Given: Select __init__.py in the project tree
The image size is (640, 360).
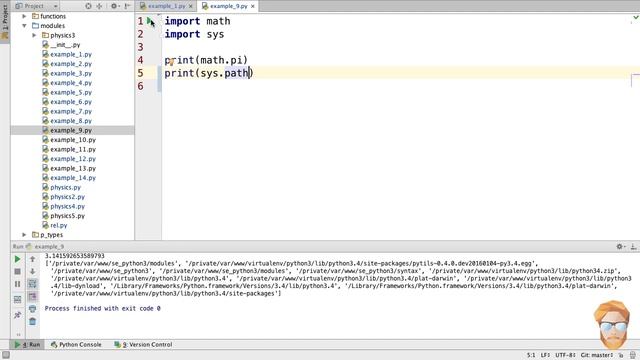Looking at the screenshot, I should coord(61,45).
